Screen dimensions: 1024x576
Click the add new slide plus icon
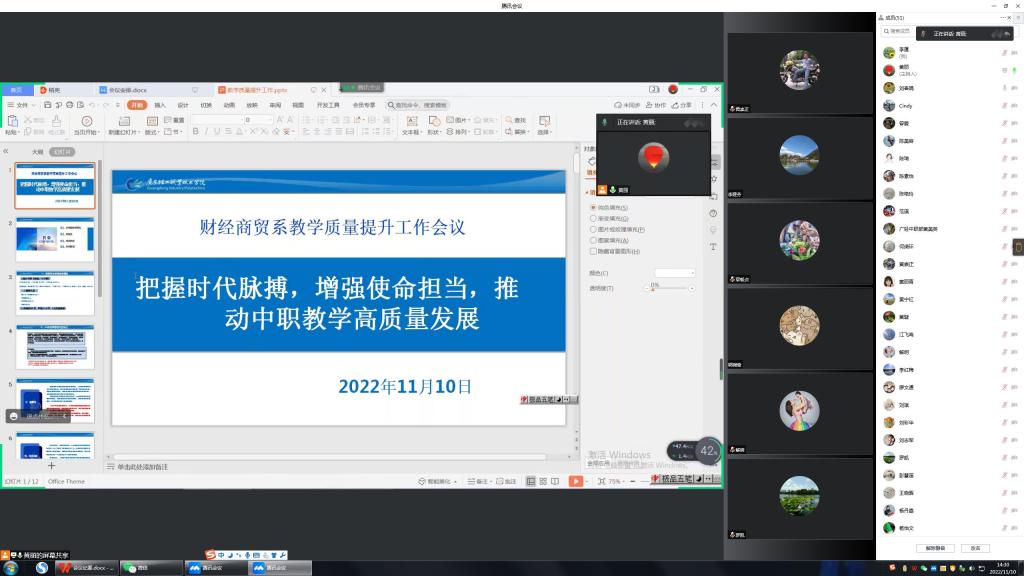pyautogui.click(x=52, y=465)
